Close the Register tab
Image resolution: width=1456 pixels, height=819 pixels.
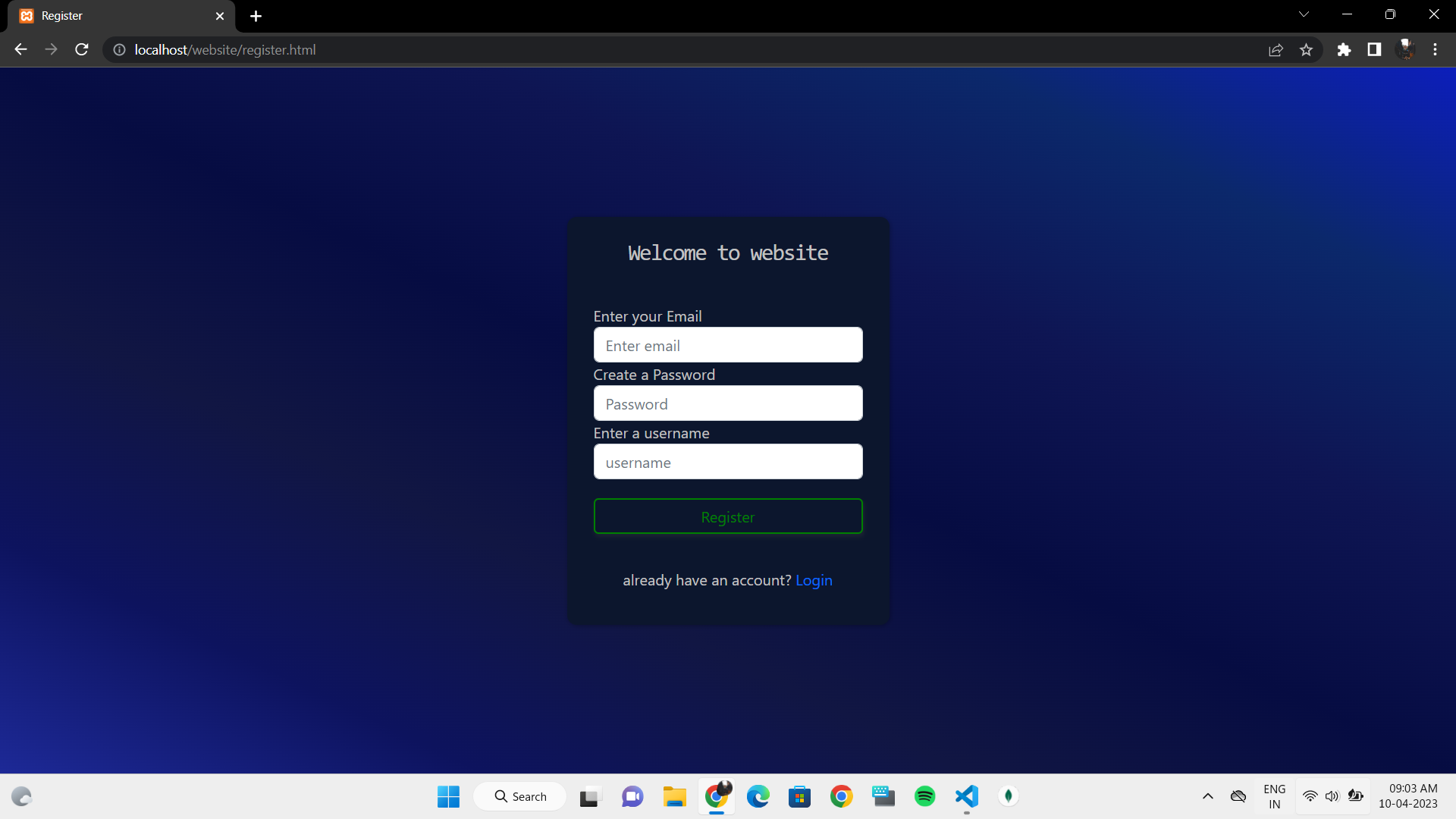(220, 16)
